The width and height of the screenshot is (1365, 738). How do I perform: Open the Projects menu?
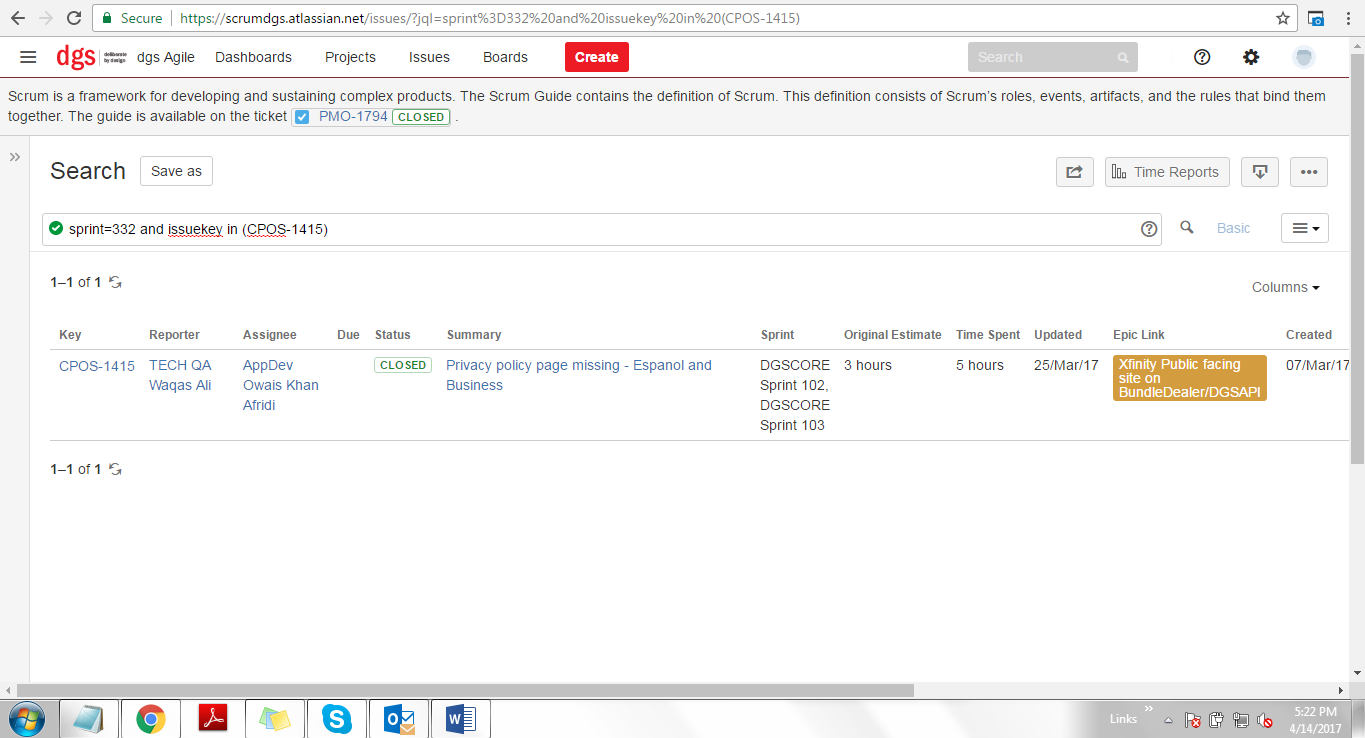tap(350, 57)
